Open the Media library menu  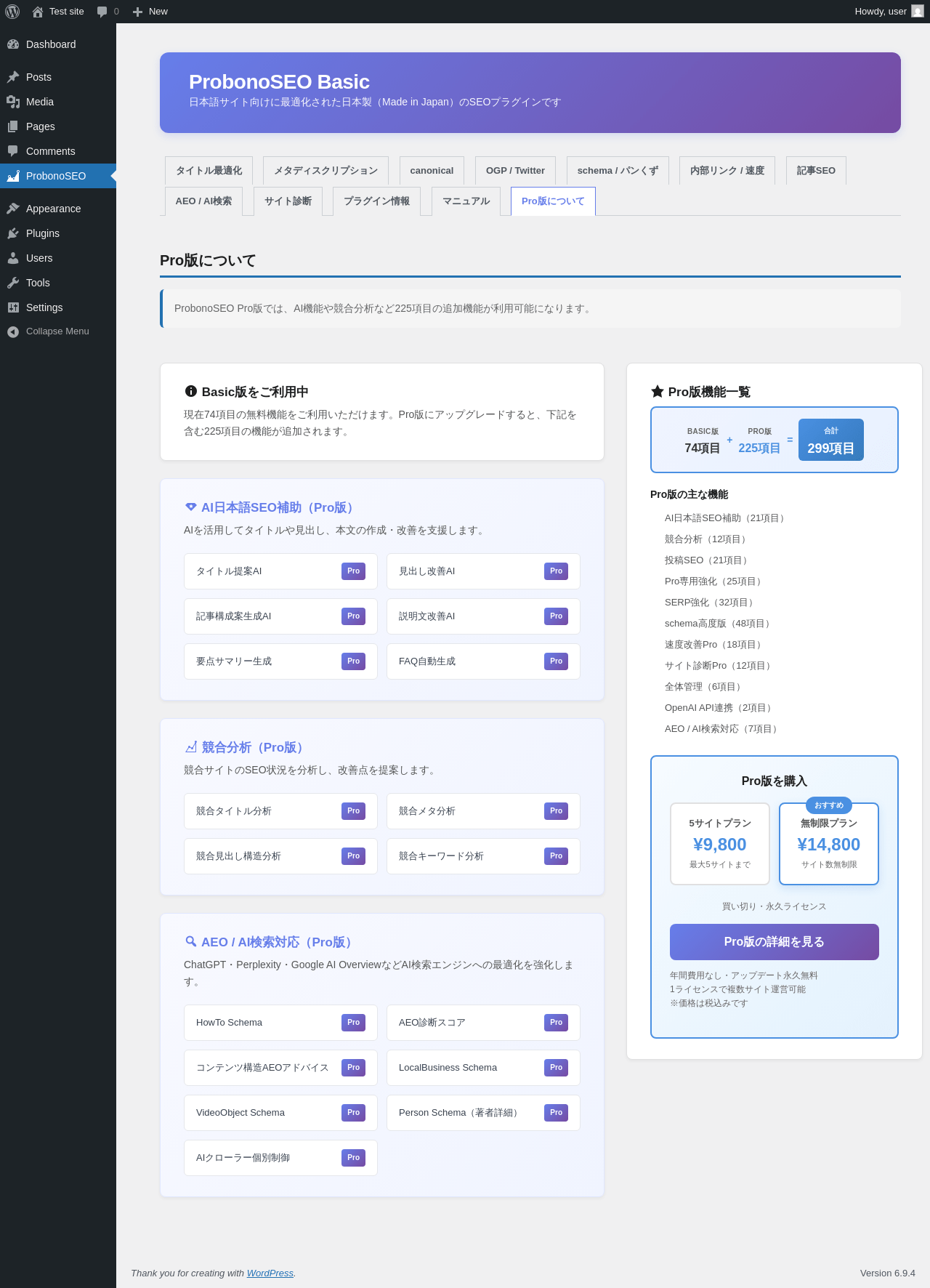coord(40,102)
